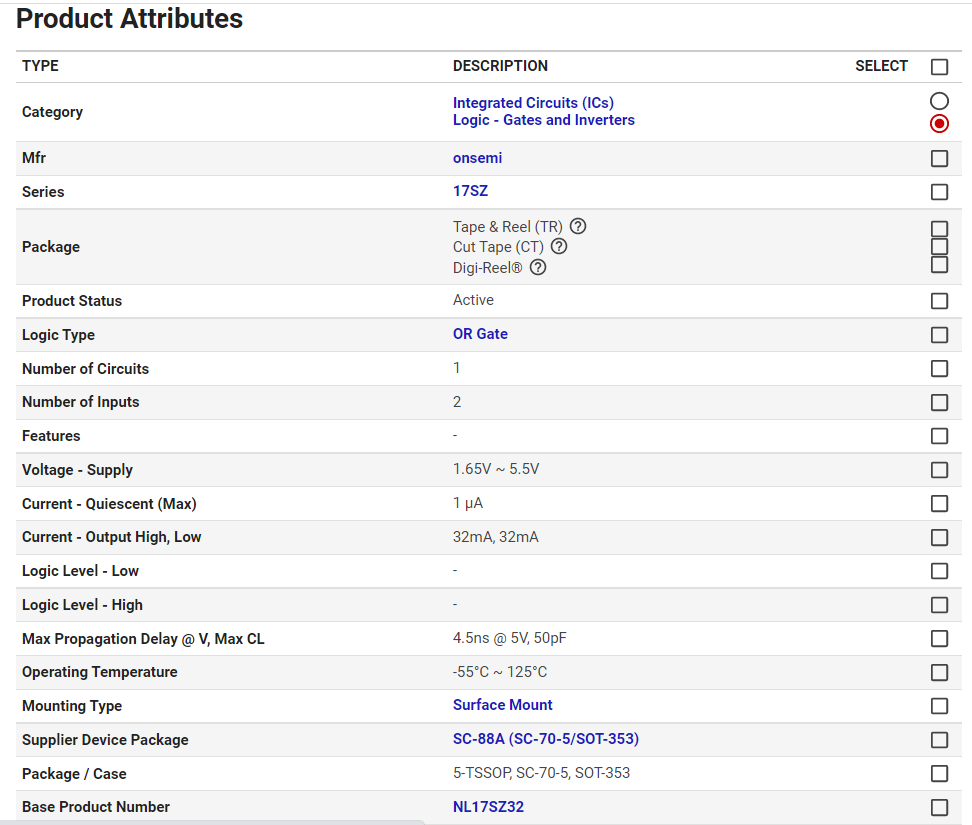This screenshot has height=825, width=972.
Task: Click help icon beside Cut Tape (CT)
Action: (559, 246)
